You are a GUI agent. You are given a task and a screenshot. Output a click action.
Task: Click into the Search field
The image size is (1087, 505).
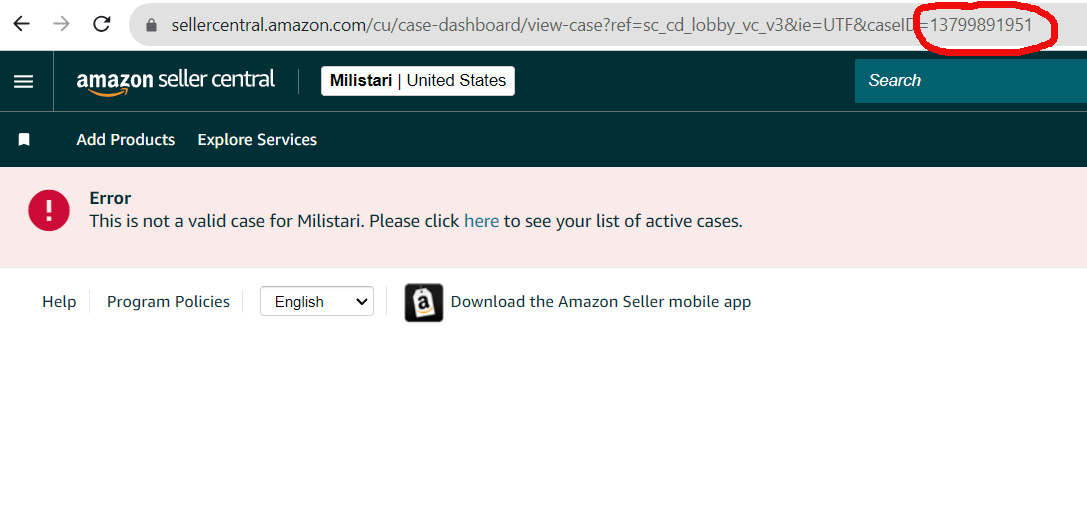[x=971, y=80]
